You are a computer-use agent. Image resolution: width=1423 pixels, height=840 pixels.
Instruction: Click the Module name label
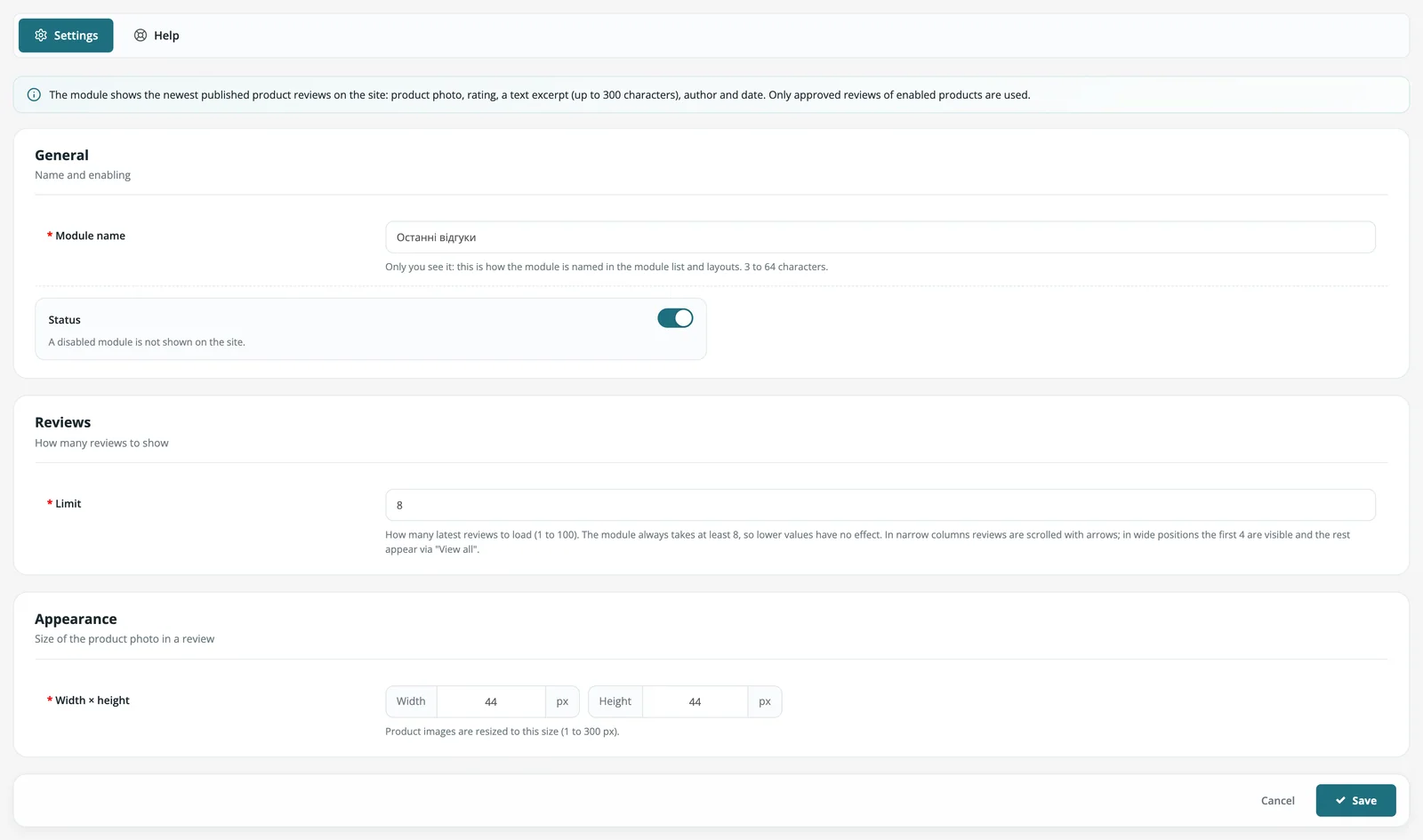click(90, 236)
